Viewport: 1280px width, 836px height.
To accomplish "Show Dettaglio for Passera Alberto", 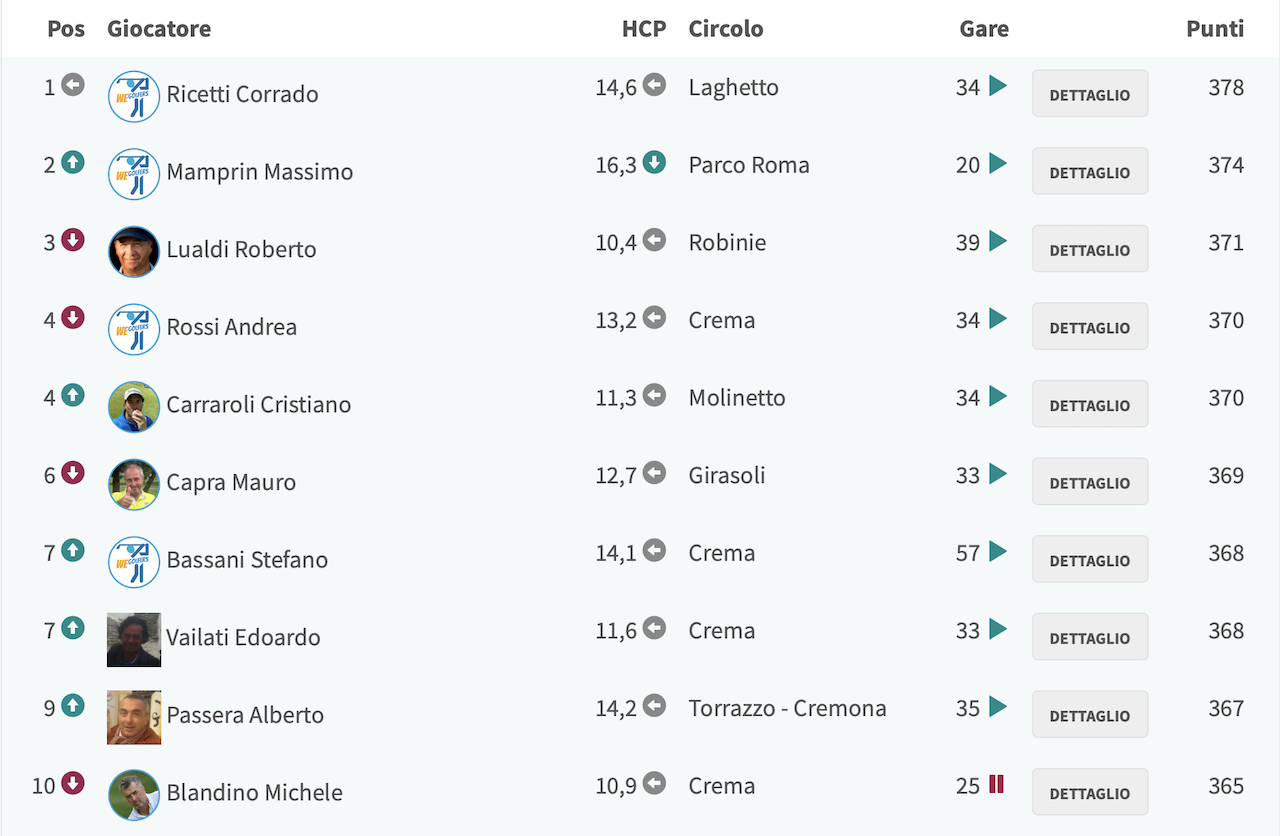I will 1090,715.
